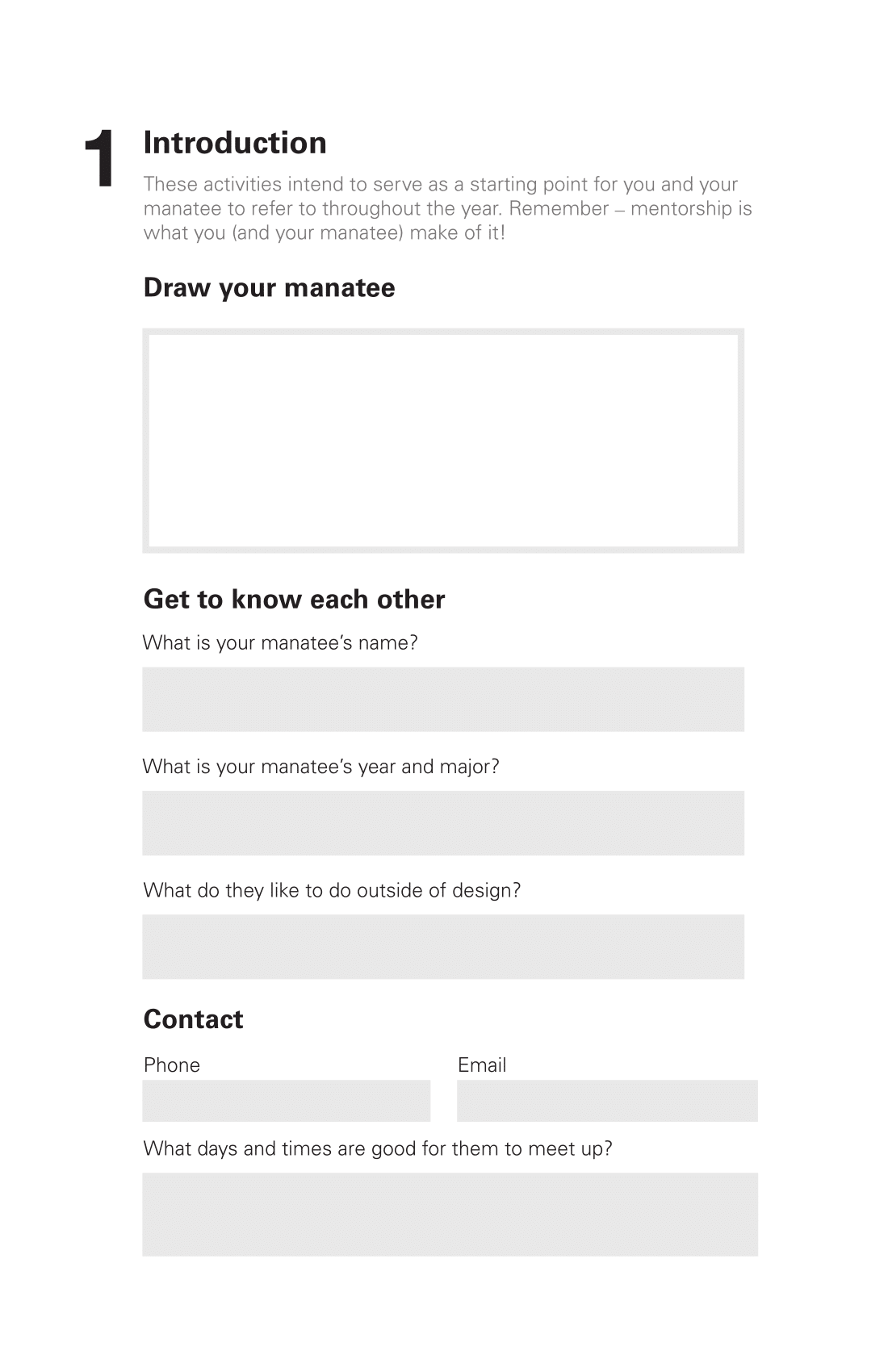Click the meet up days and times field
Viewport: 888px width, 1372px height.
(450, 1215)
